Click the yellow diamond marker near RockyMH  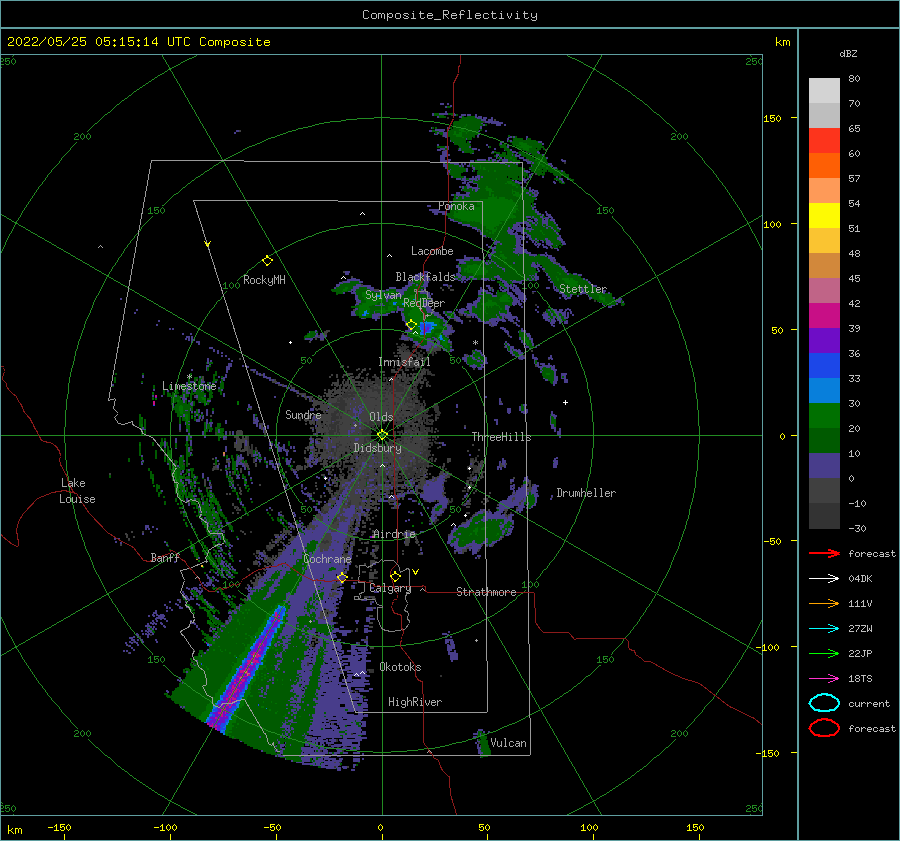point(267,261)
